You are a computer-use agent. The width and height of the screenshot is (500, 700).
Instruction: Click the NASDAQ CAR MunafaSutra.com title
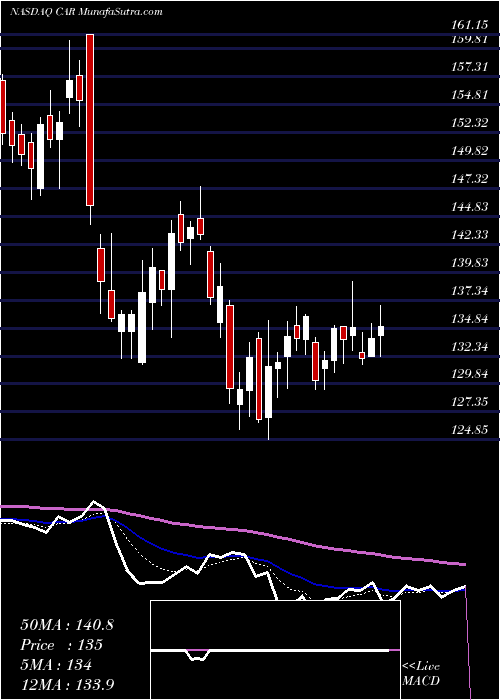pos(86,12)
